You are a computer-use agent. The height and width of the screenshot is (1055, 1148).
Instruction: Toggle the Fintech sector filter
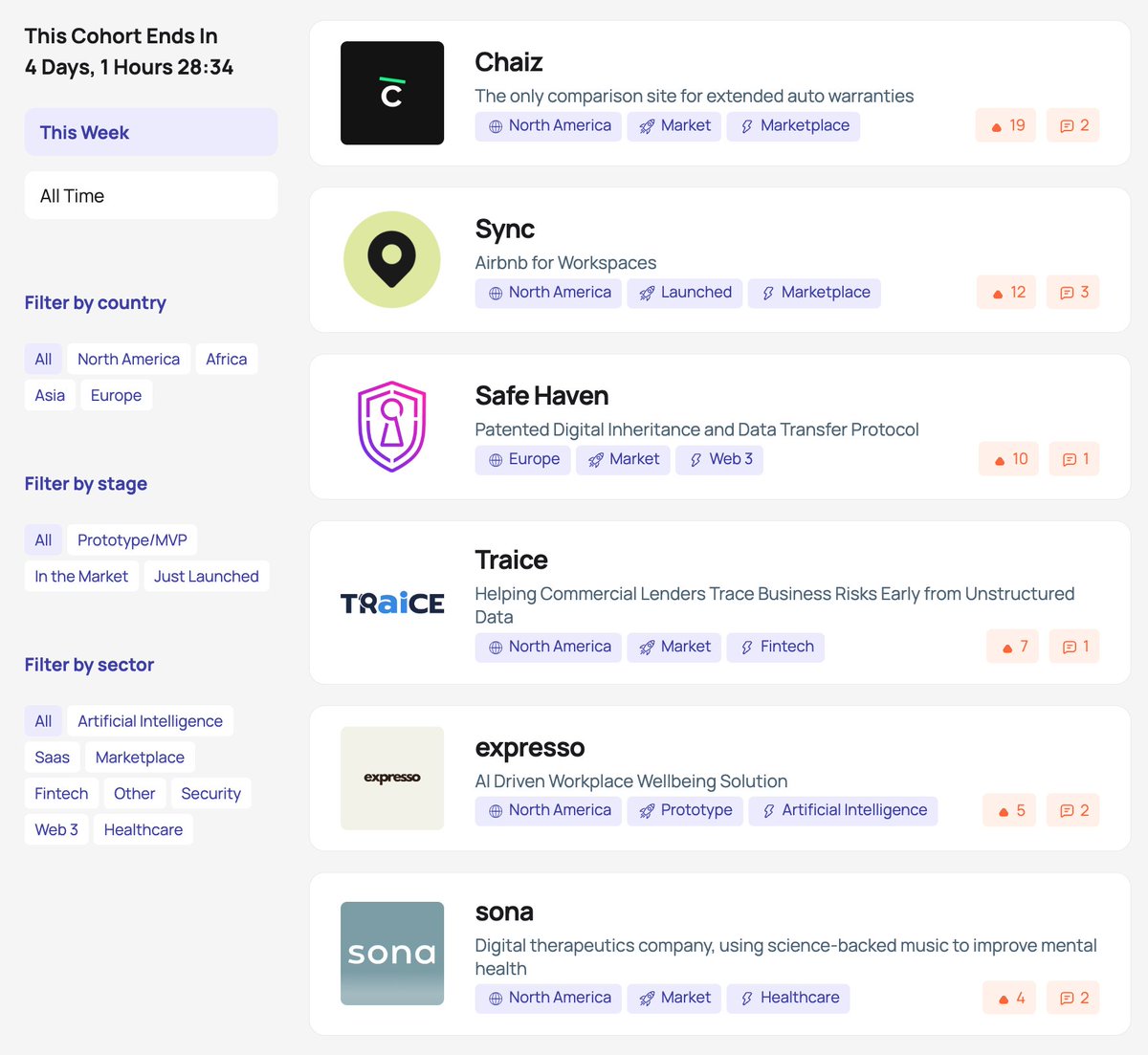coord(60,793)
